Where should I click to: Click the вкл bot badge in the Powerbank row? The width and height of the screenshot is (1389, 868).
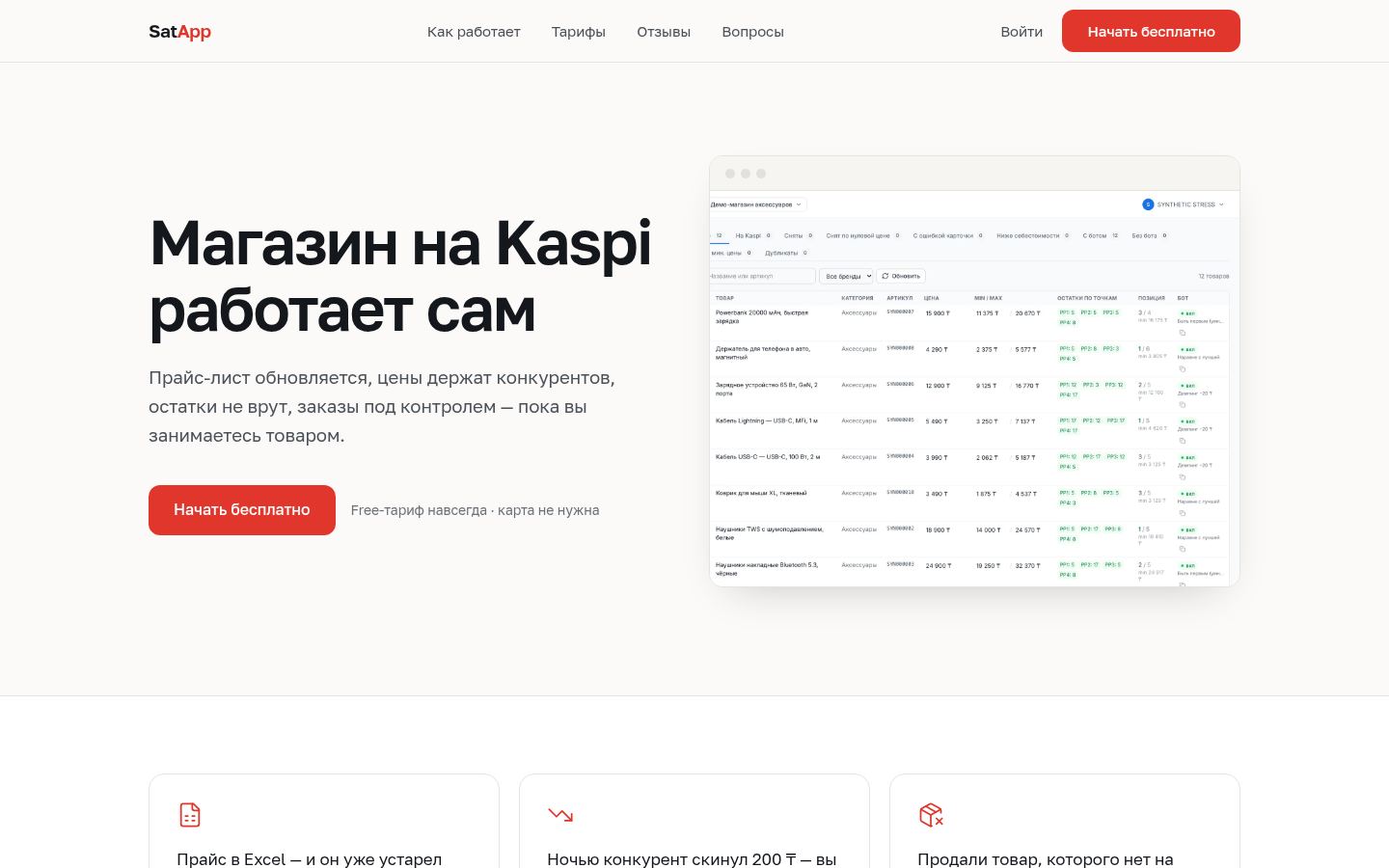[1187, 313]
